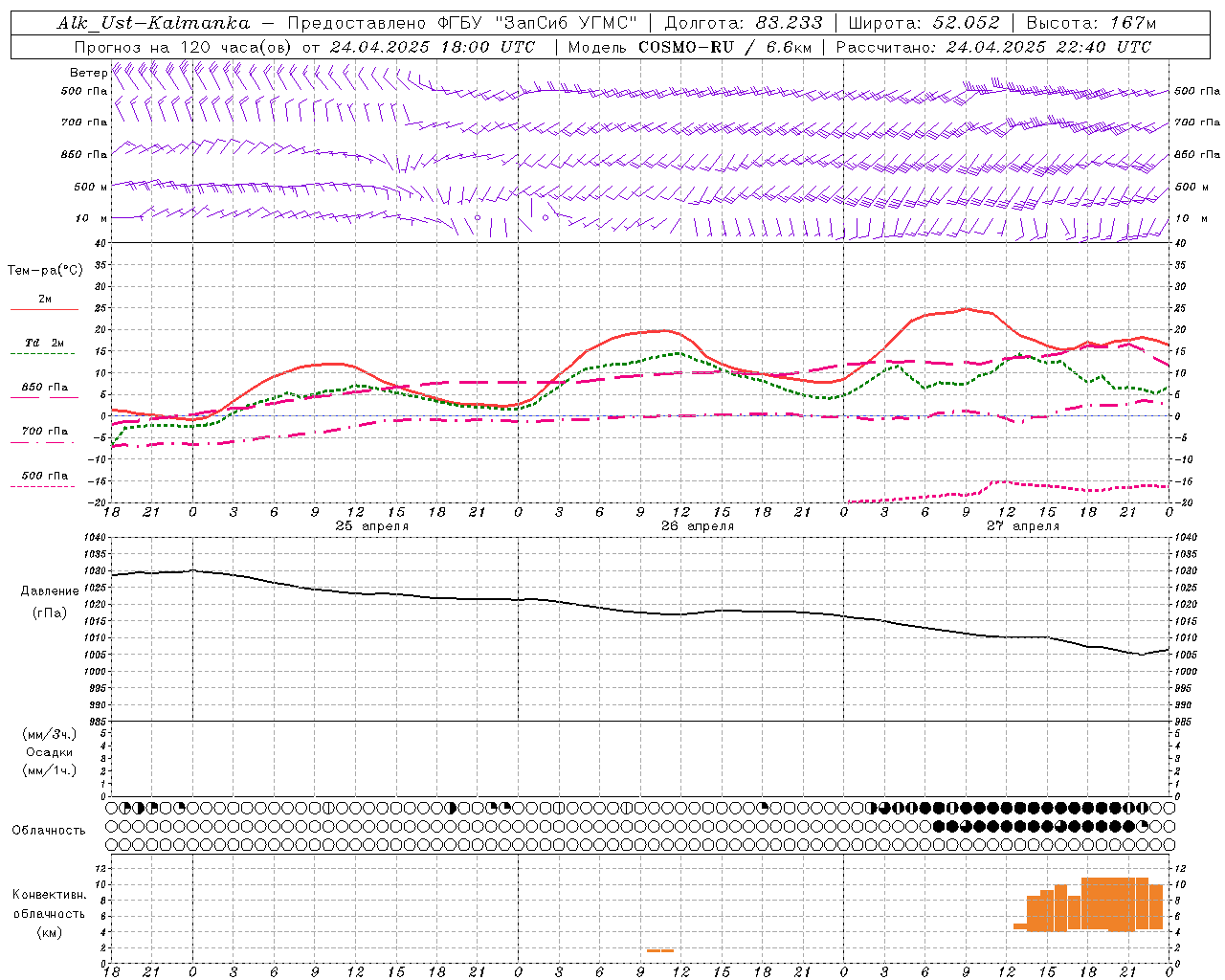Click 'Рассчитано: 24.04.2025 22:40 UTC' timestamp

[x=993, y=47]
